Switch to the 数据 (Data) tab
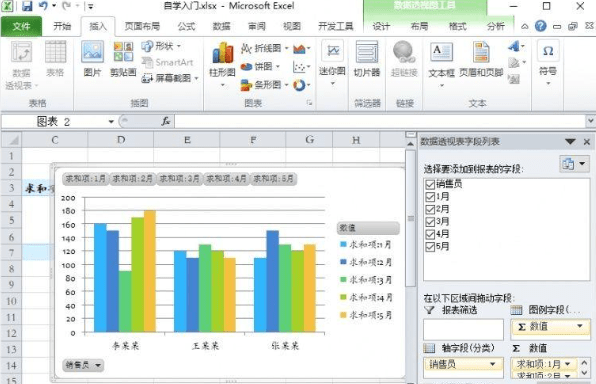This screenshot has width=596, height=384. (x=221, y=26)
